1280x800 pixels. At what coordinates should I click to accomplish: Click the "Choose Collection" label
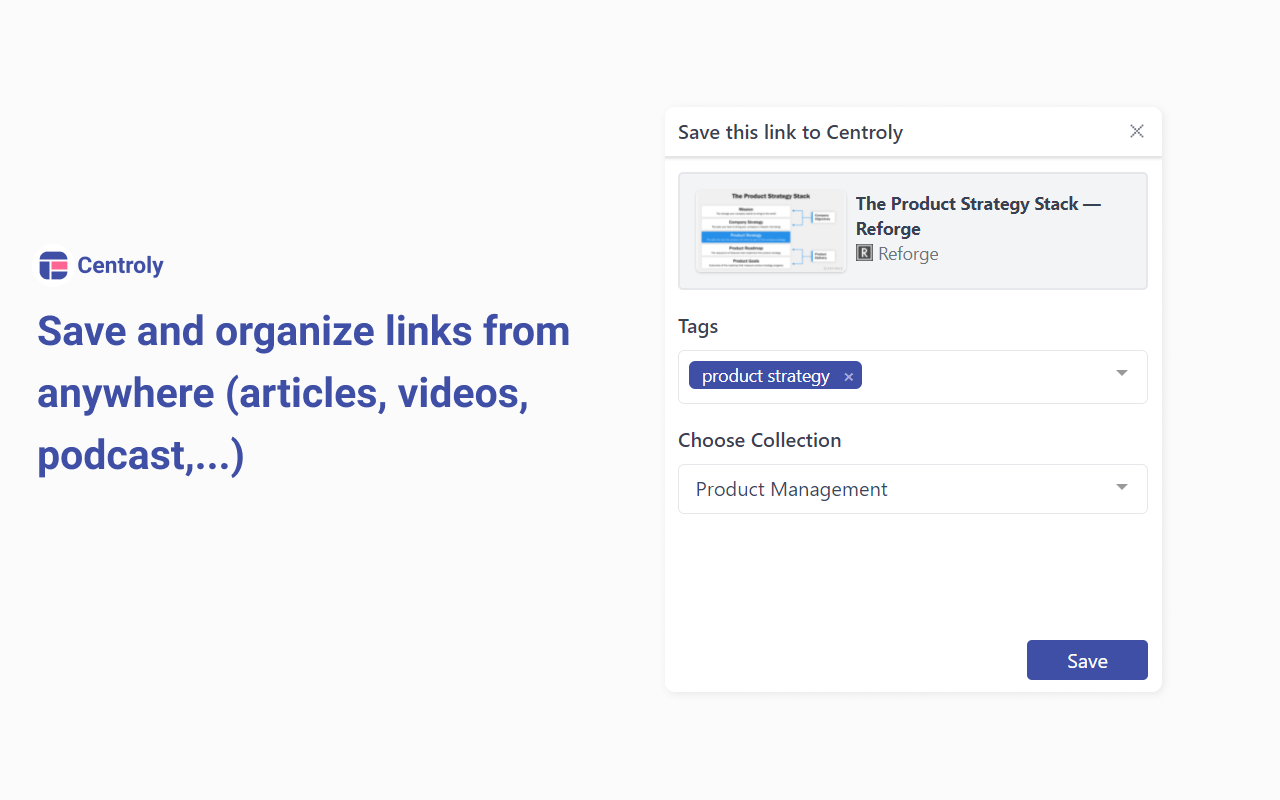click(x=759, y=440)
